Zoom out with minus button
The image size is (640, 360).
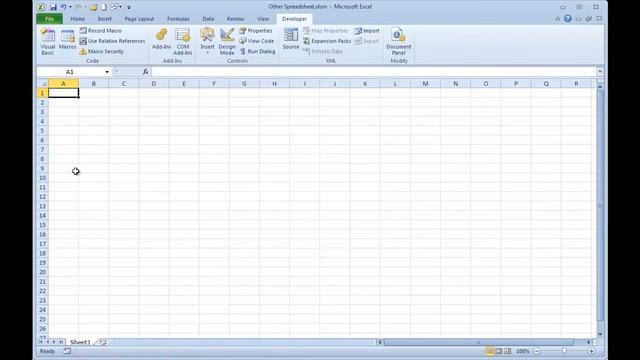pos(537,351)
